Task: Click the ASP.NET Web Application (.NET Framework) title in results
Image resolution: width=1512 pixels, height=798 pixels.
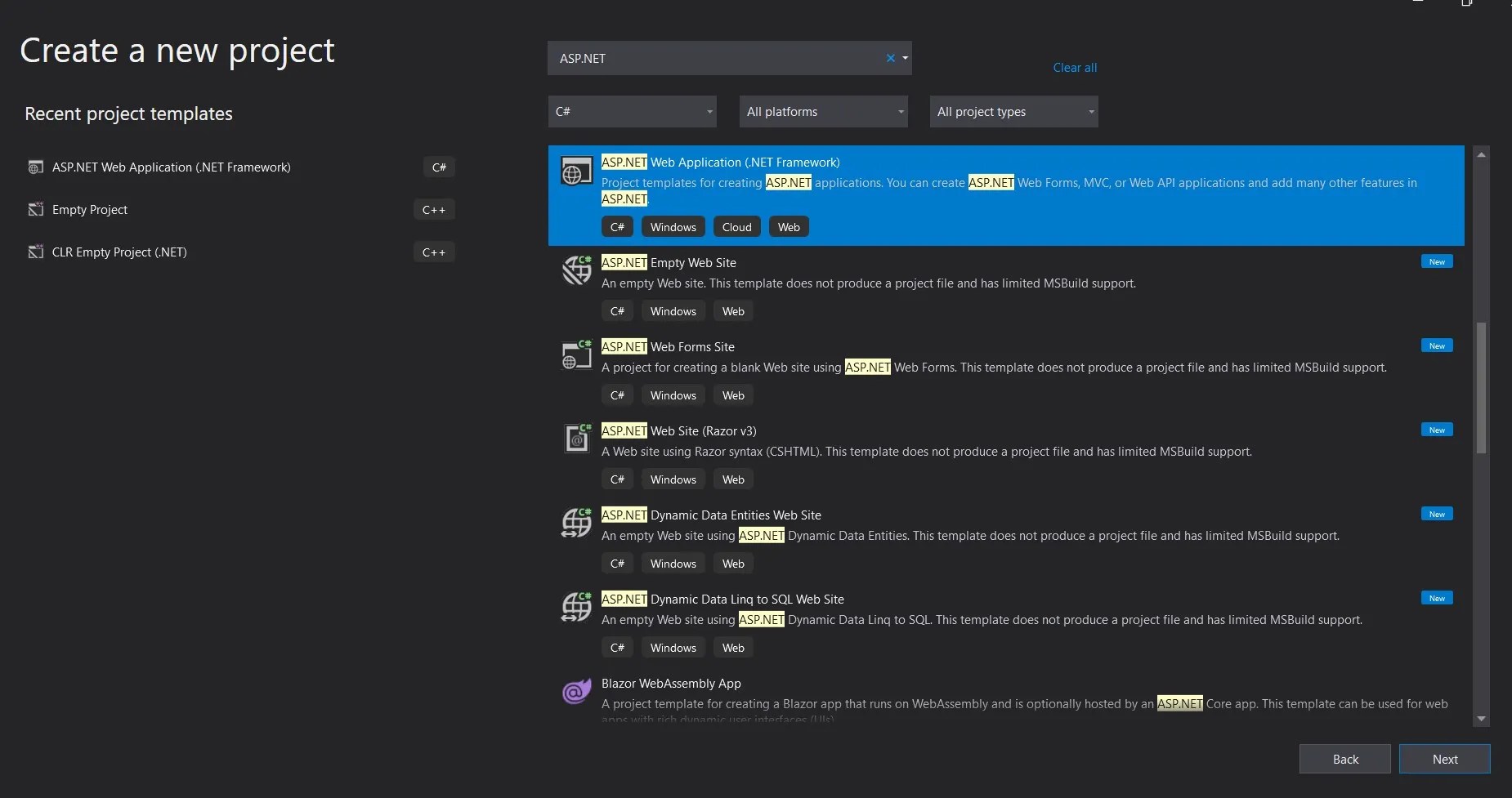Action: coord(720,163)
